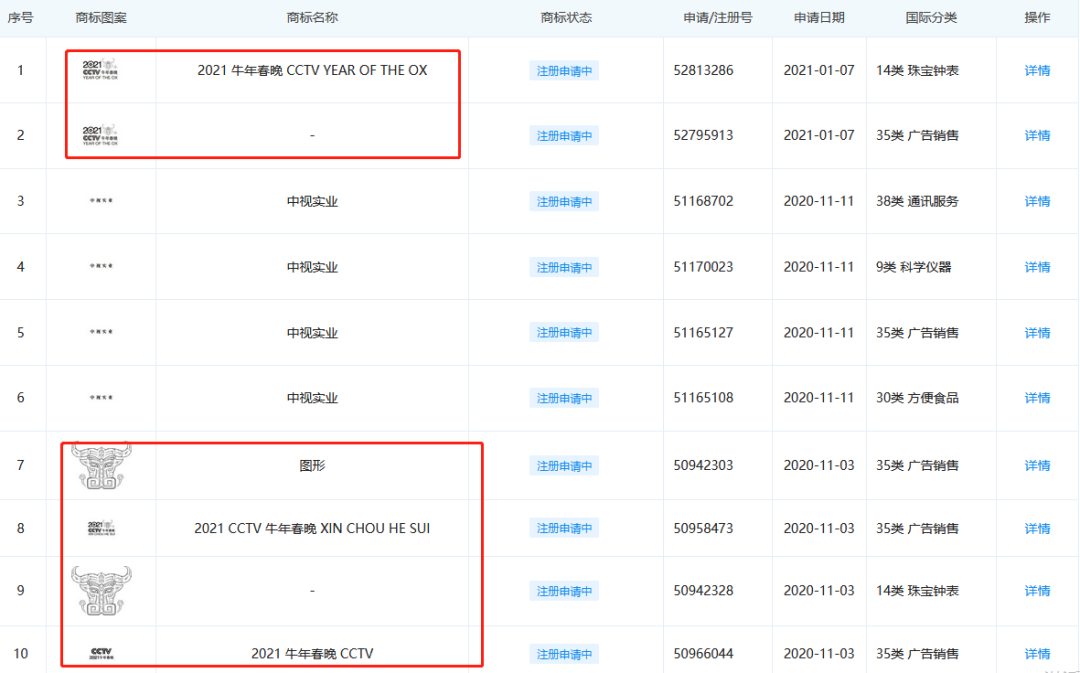The image size is (1080, 673).
Task: Click 中视实业 logo thumbnail in row 6
Action: pos(101,397)
